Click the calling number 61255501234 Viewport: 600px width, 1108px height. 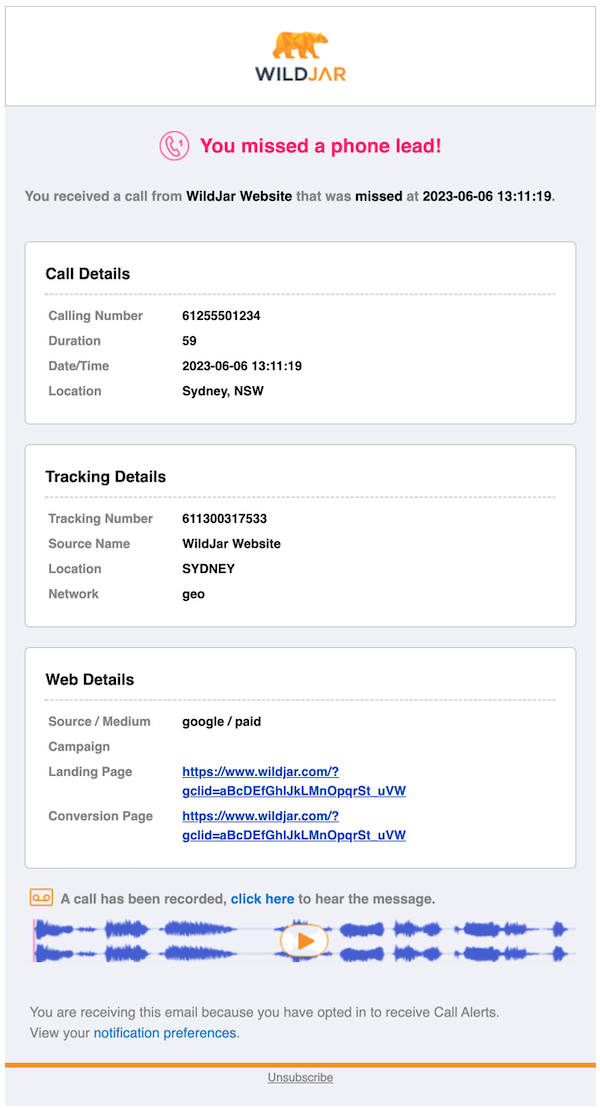pos(220,316)
